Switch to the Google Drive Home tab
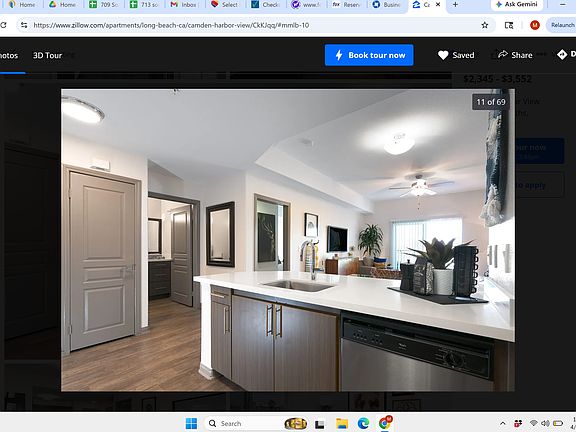Image resolution: width=576 pixels, height=432 pixels. [x=63, y=4]
